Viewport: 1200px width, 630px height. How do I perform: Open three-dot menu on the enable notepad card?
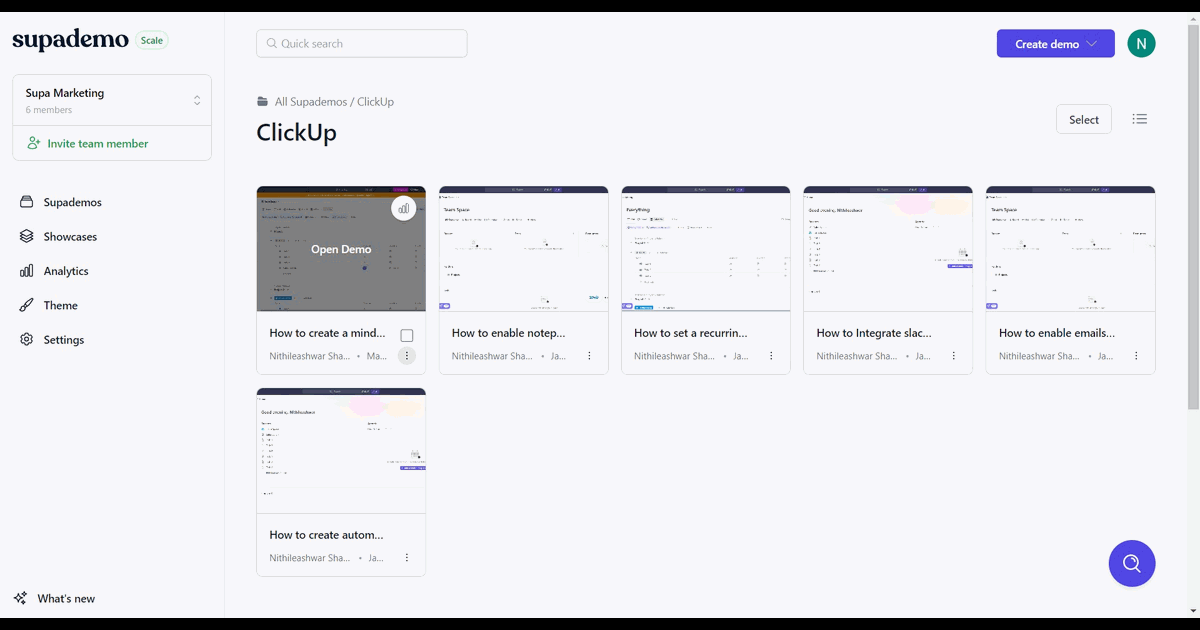point(589,356)
